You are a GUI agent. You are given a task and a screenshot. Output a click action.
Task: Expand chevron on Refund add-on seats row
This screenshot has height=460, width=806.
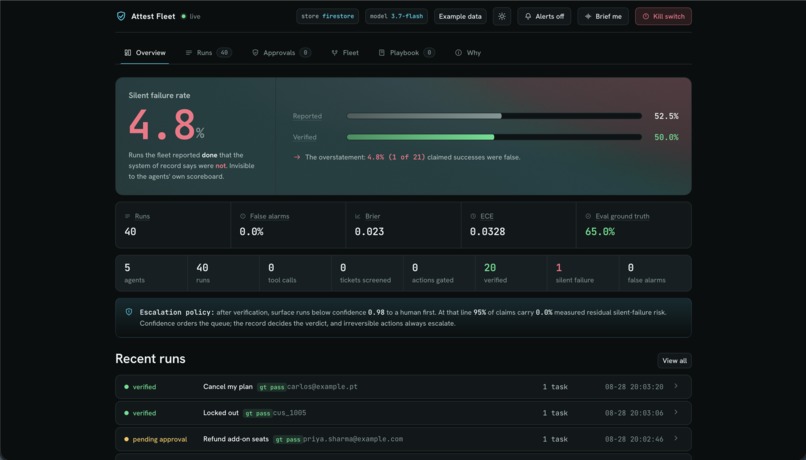(x=676, y=438)
